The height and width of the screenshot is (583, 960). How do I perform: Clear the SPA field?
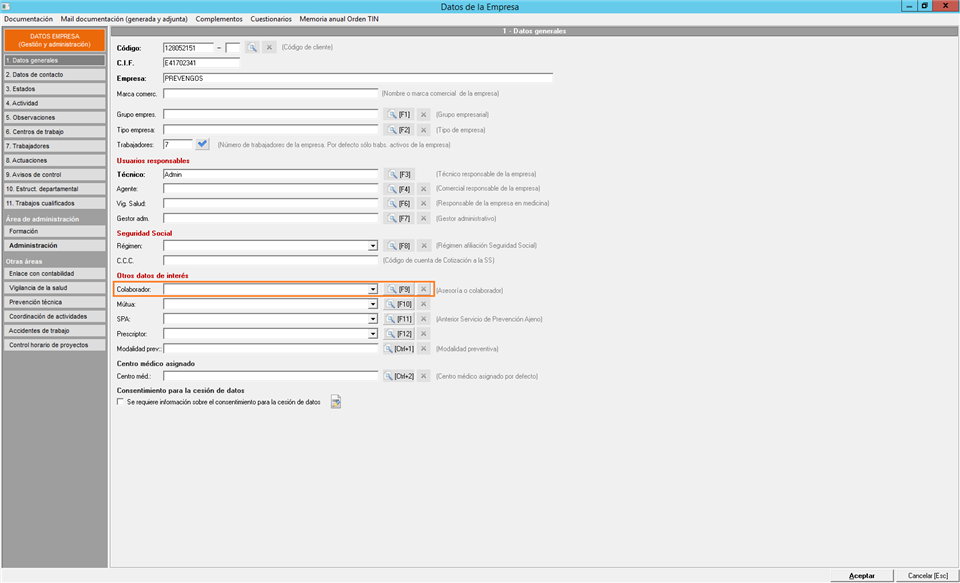pos(424,319)
